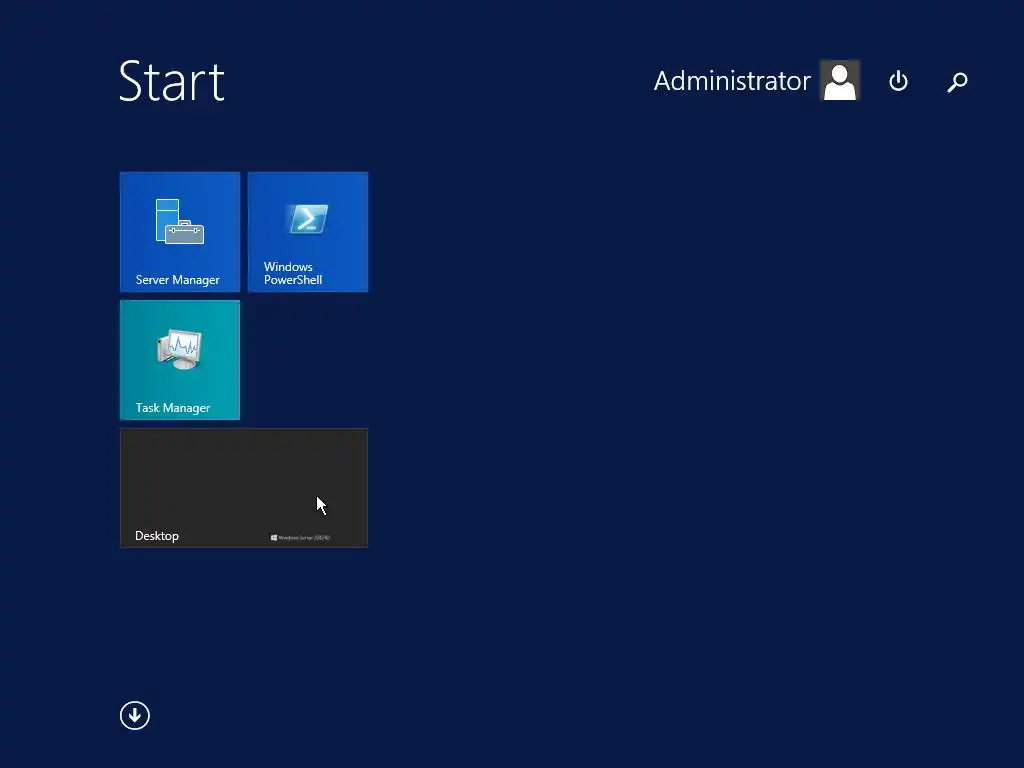1024x768 pixels.
Task: Open the search magnifier icon
Action: pos(957,82)
